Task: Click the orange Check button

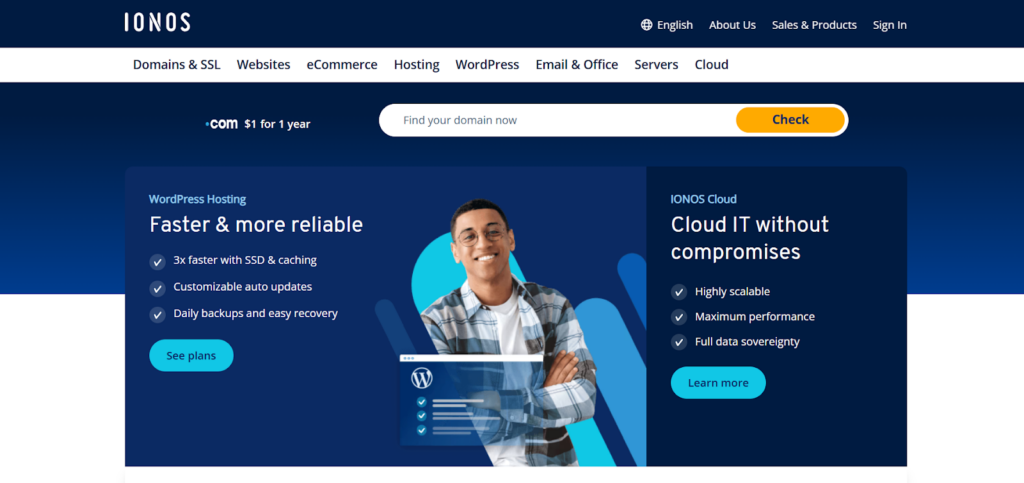Action: point(790,120)
